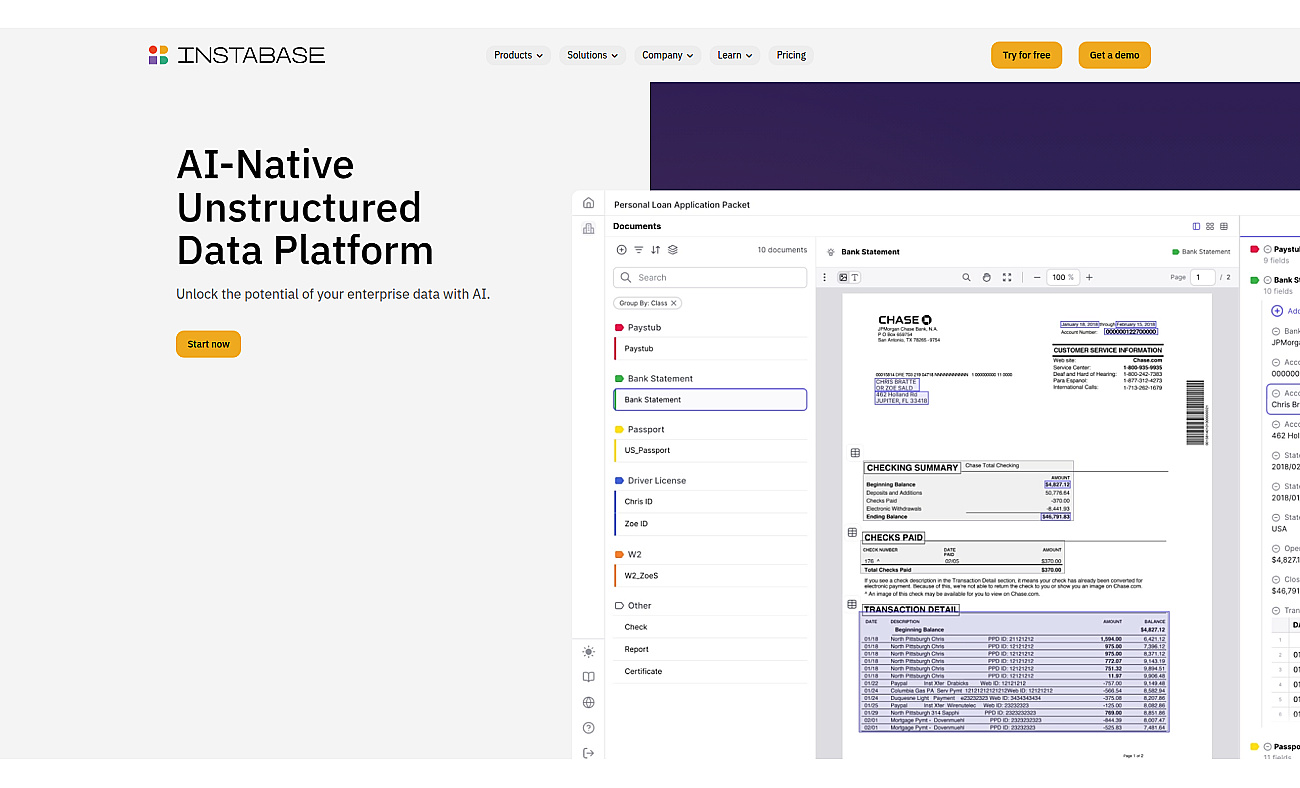Screen dimensions: 1300x788
Task: Click the building icon in app sidebar
Action: pyautogui.click(x=588, y=228)
